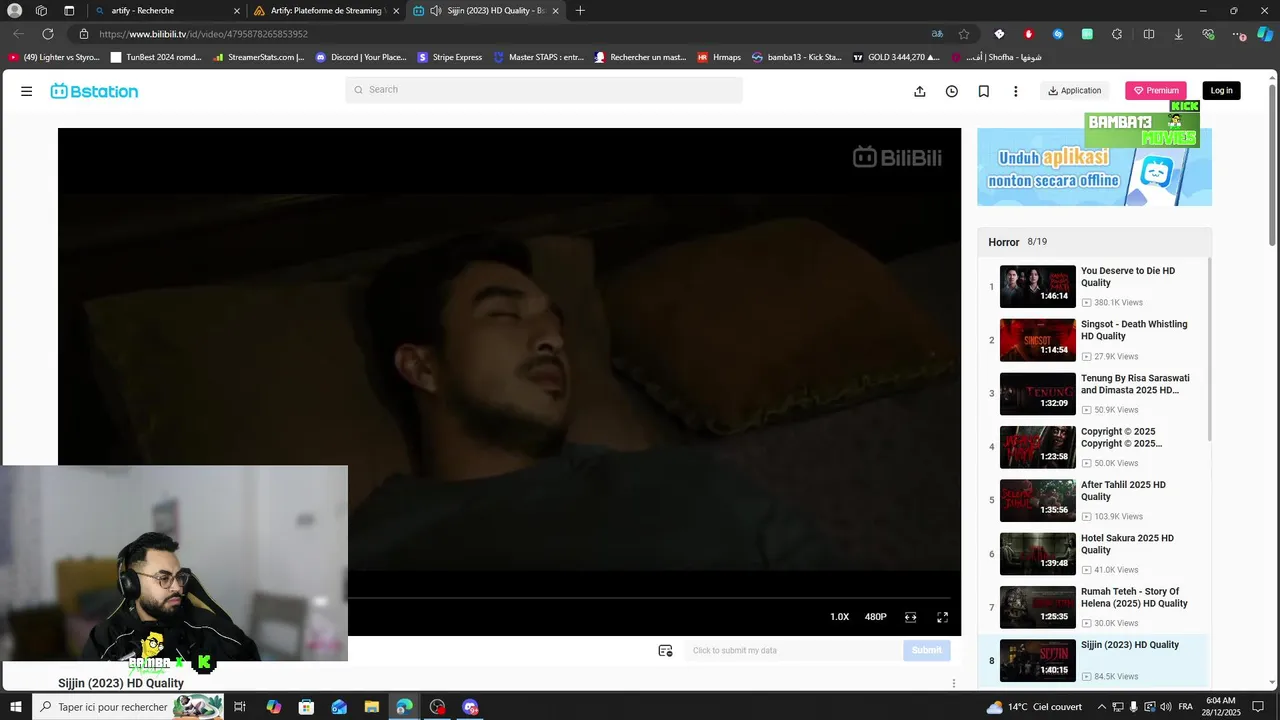Open weather widget 14°C Ciel couvert
The height and width of the screenshot is (720, 1280).
click(1035, 707)
